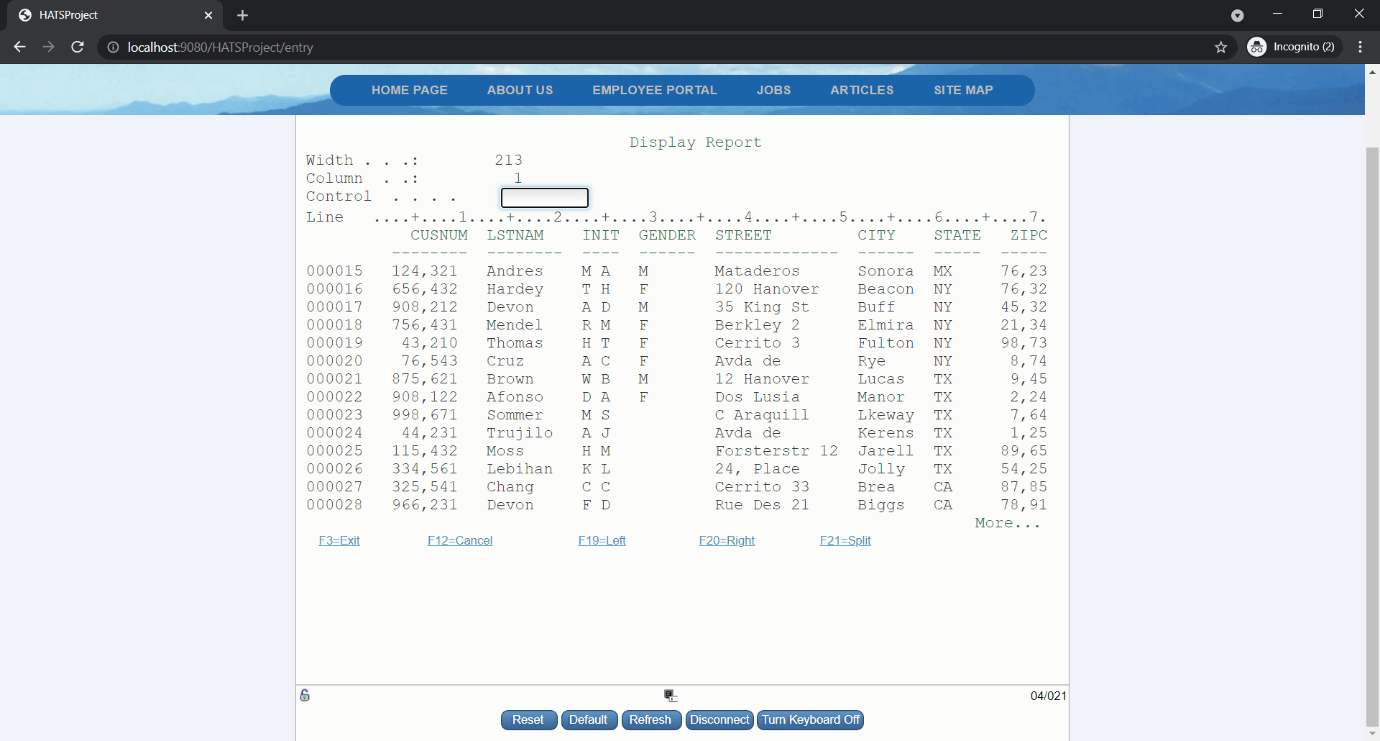Viewport: 1380px width, 741px height.
Task: Click the F3=Exit link
Action: pos(339,541)
